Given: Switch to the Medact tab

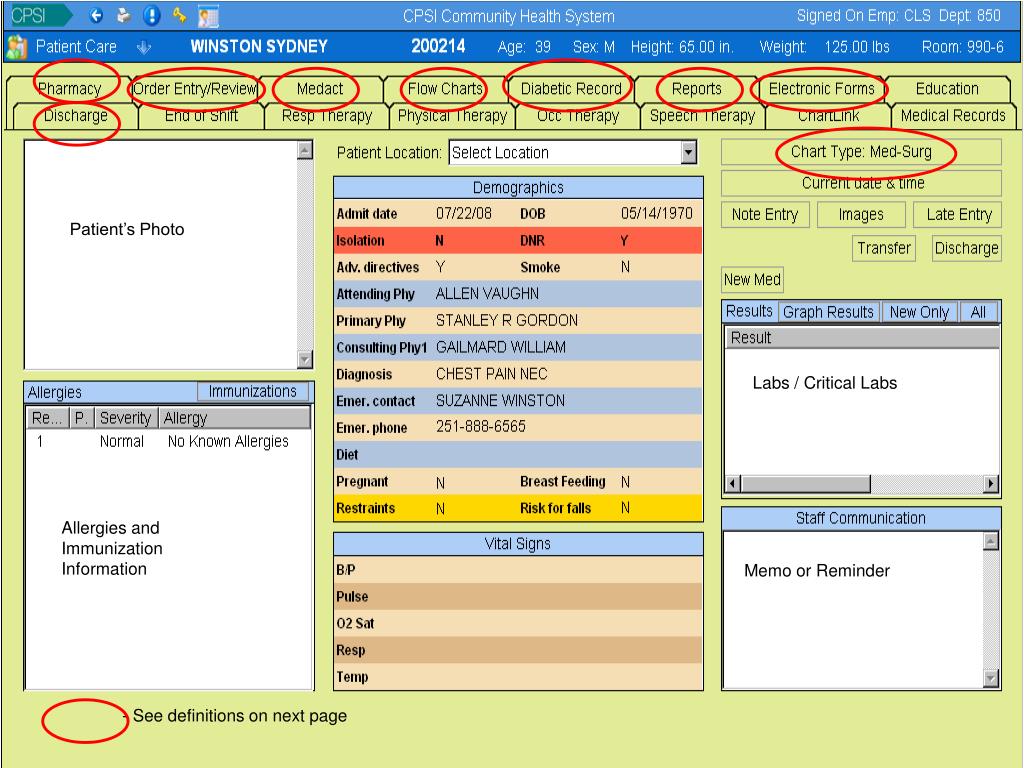Looking at the screenshot, I should tap(319, 89).
